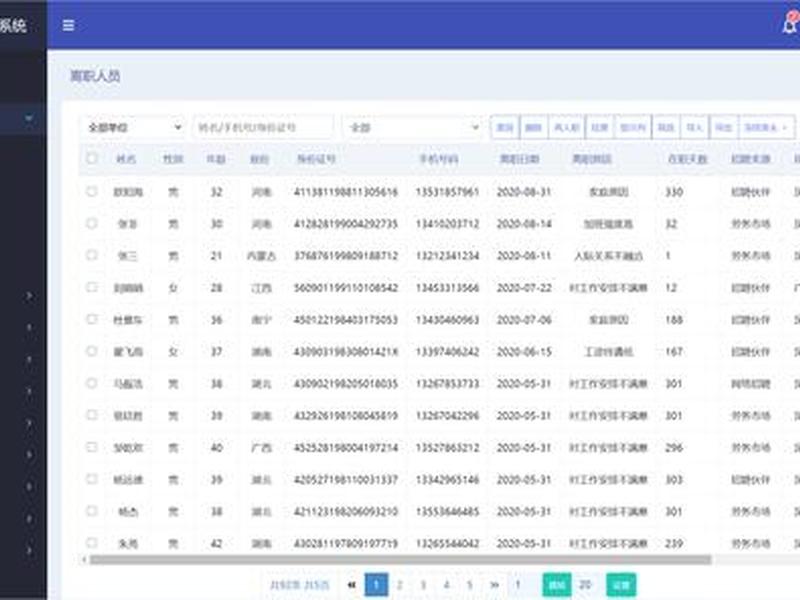Image resolution: width=800 pixels, height=600 pixels.
Task: Tick the select-all checkbox in the table header
Action: click(x=92, y=158)
